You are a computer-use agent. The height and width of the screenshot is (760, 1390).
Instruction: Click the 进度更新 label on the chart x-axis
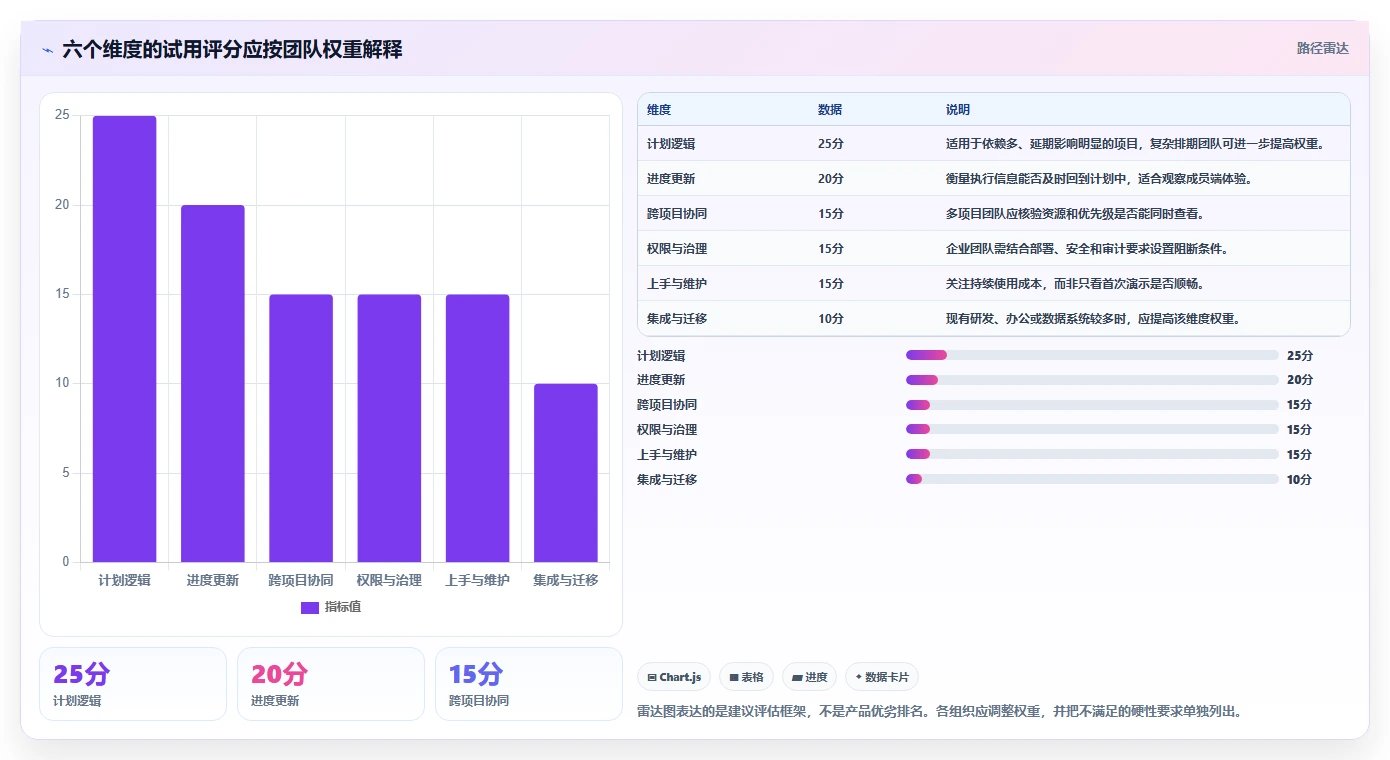click(x=213, y=580)
